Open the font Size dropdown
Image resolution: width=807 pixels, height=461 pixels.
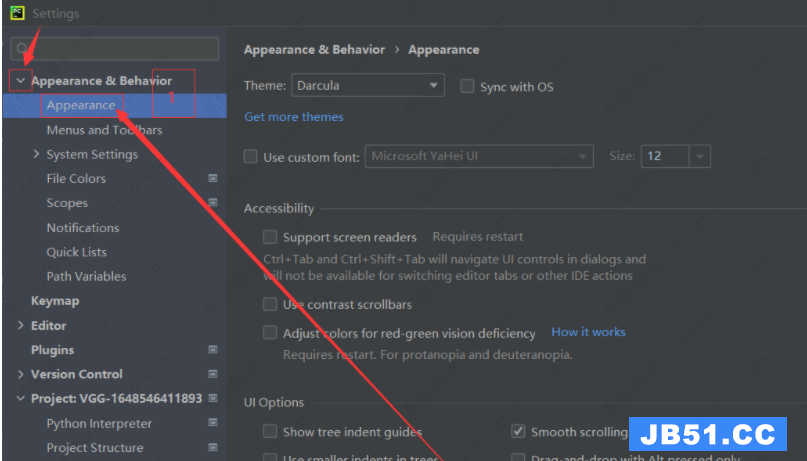700,156
